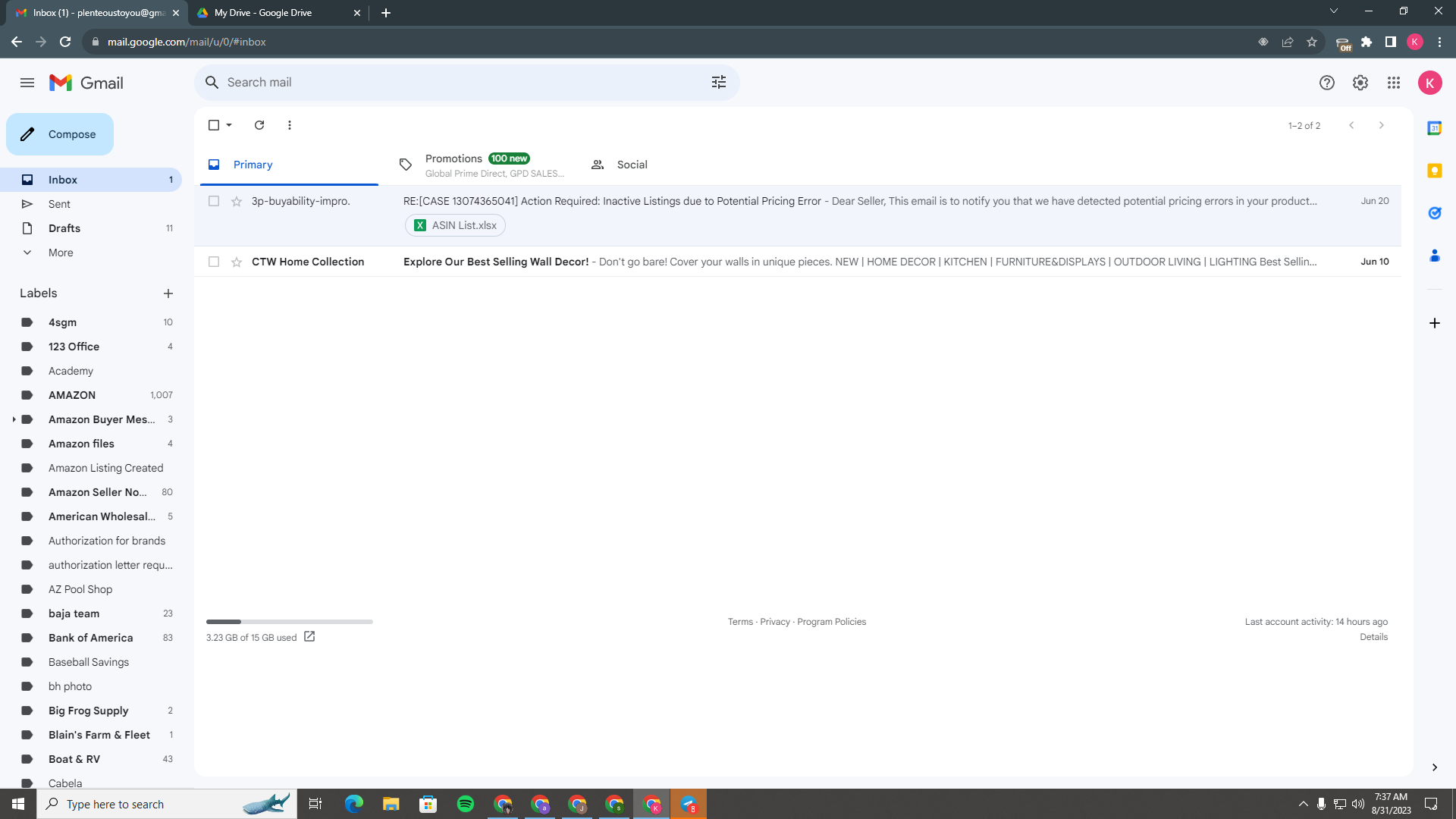This screenshot has width=1456, height=819.
Task: View account activity Details
Action: point(1373,637)
